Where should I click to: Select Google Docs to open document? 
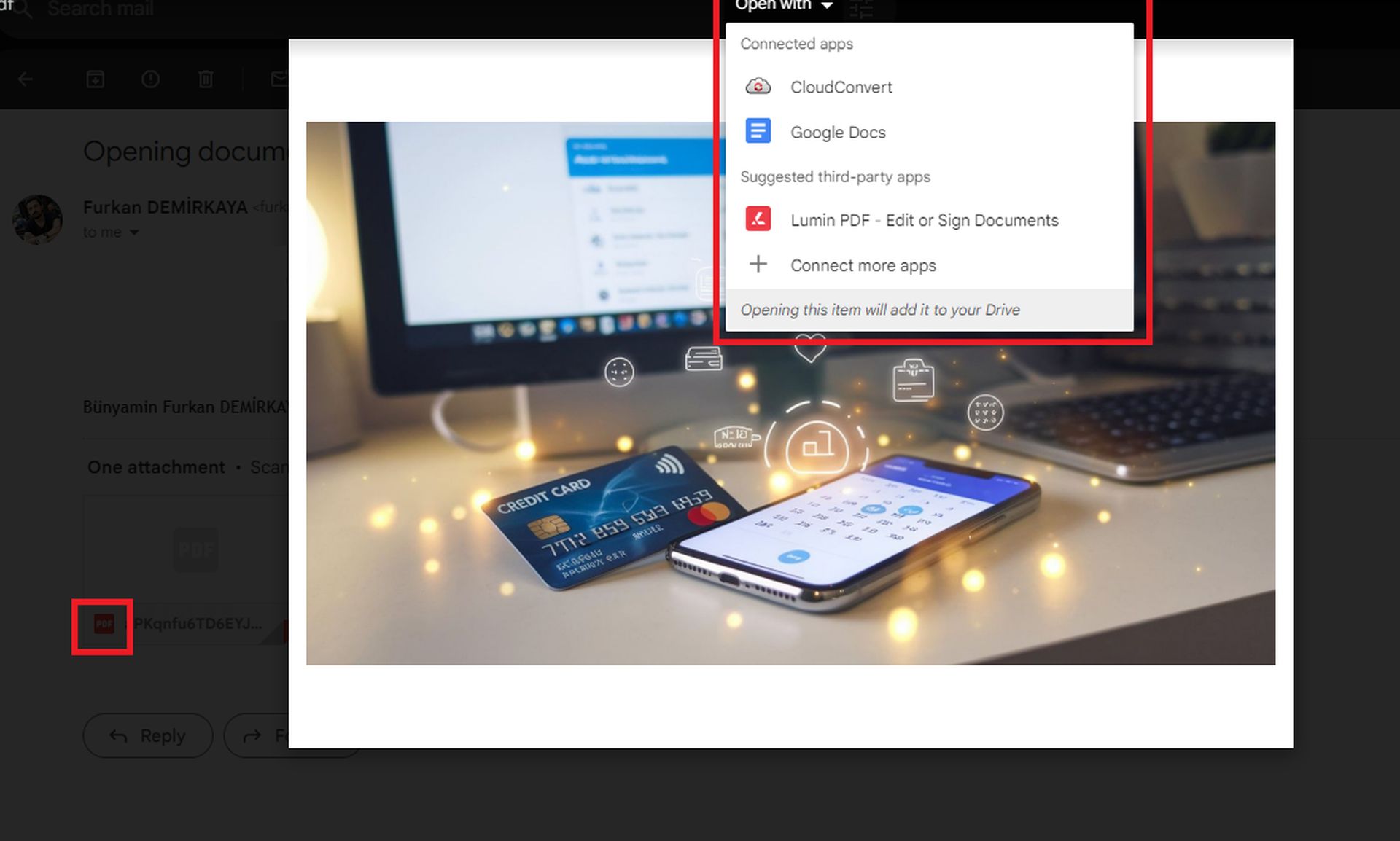839,131
